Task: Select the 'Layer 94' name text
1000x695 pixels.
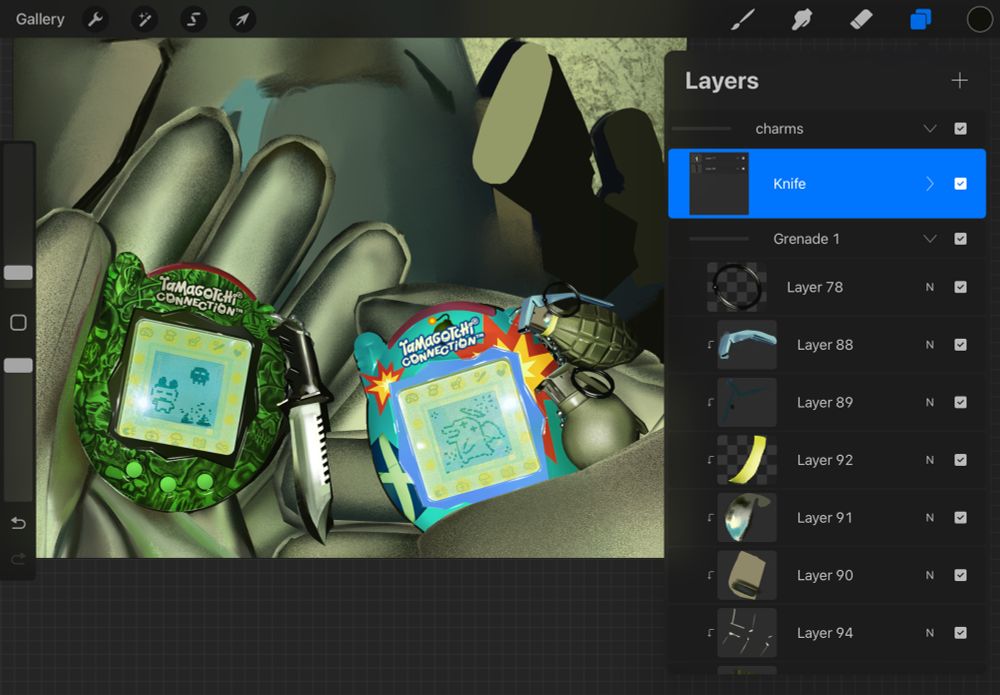Action: pos(825,633)
